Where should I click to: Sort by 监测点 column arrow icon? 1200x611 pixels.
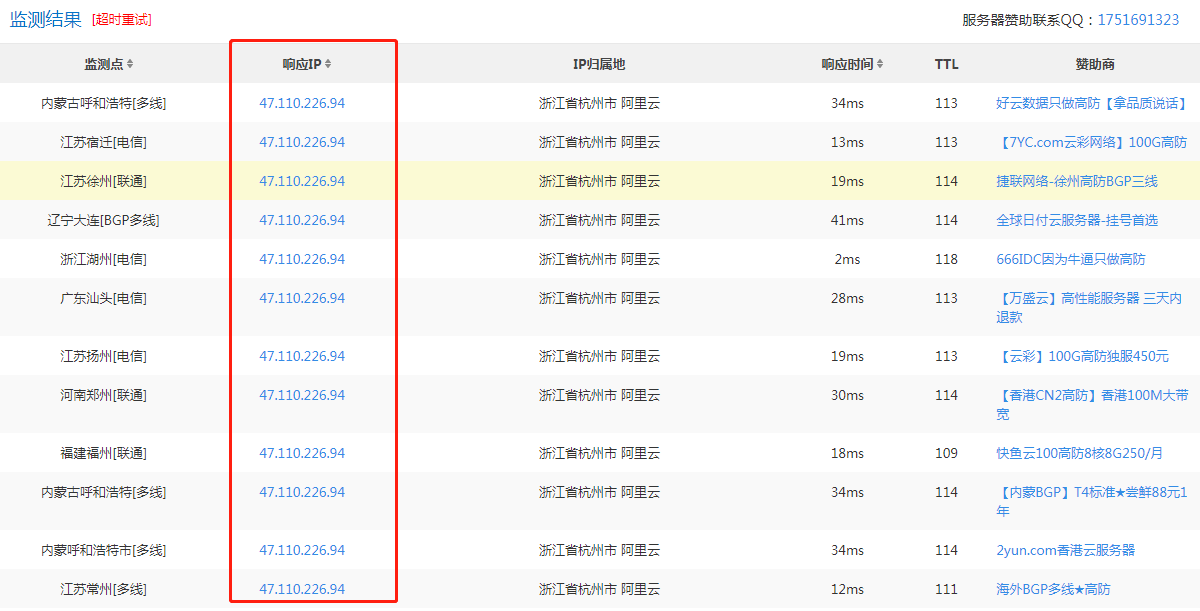(x=130, y=64)
